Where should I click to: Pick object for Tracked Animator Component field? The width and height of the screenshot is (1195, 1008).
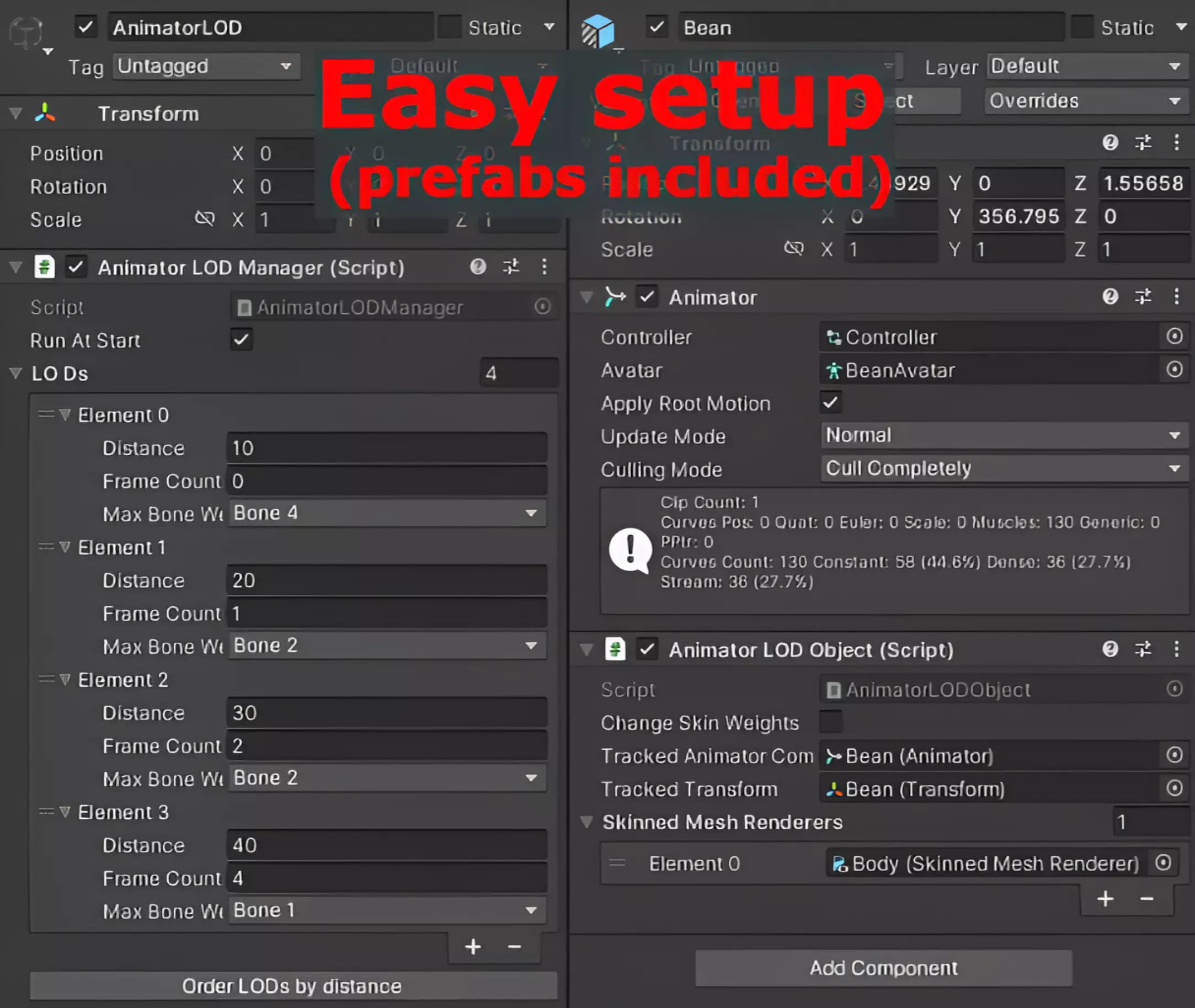[1175, 755]
